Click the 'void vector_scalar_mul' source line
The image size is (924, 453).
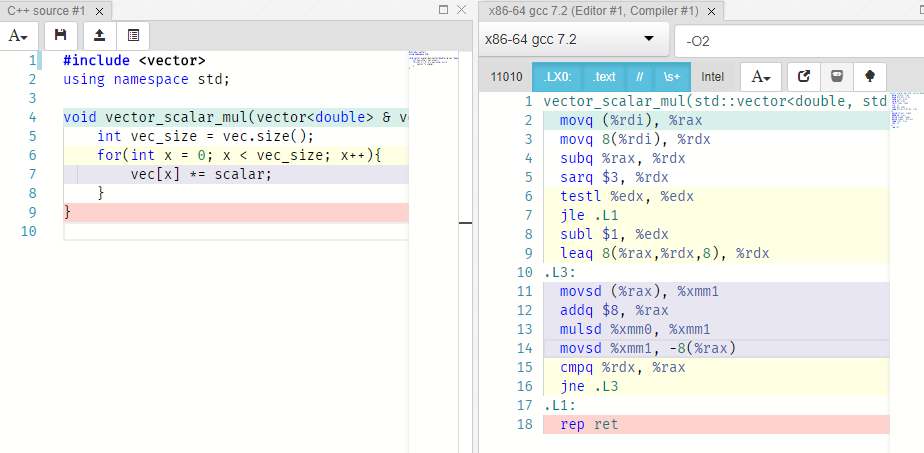point(236,117)
